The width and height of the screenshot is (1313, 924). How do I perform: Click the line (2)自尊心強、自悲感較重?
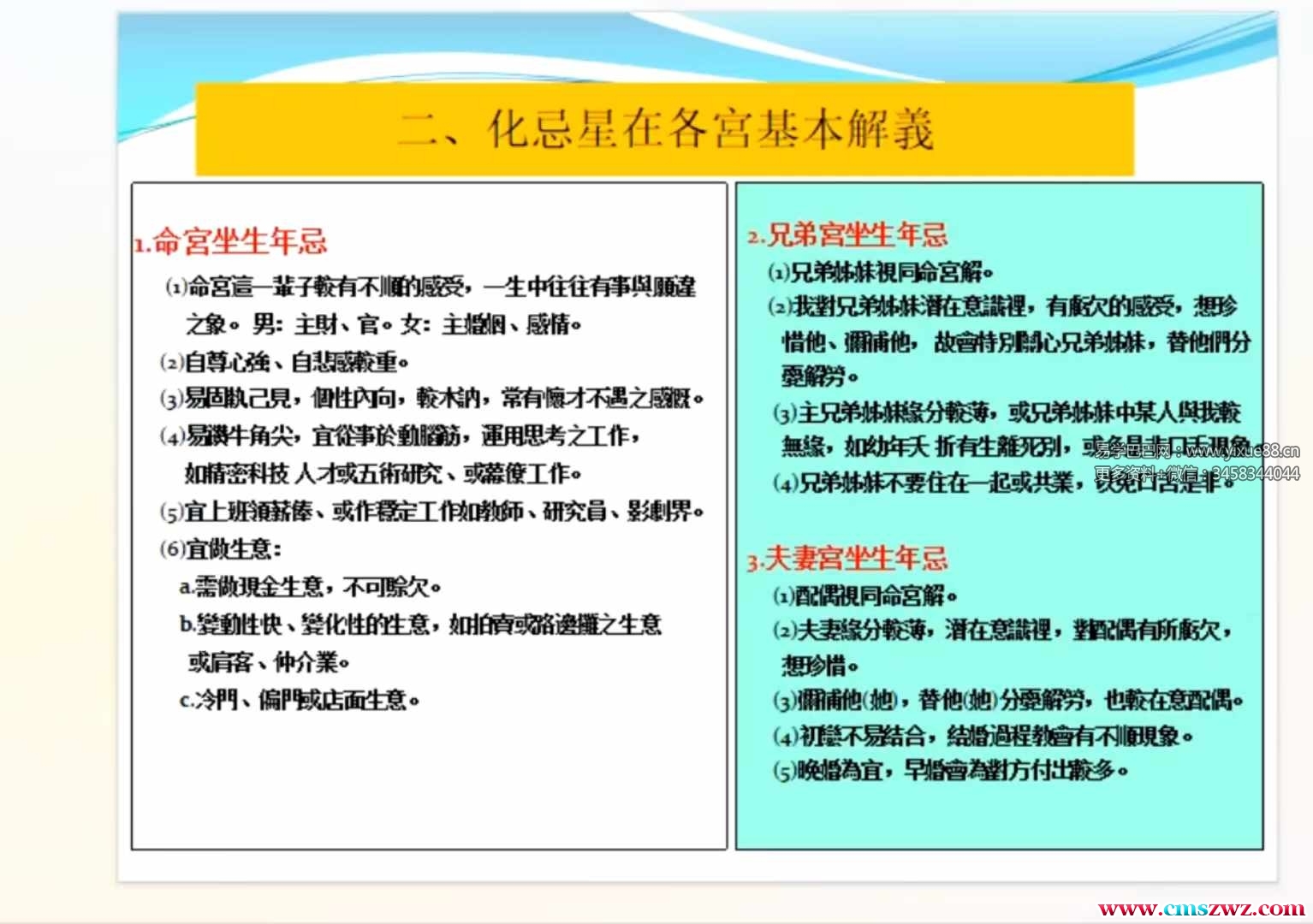pyautogui.click(x=284, y=362)
